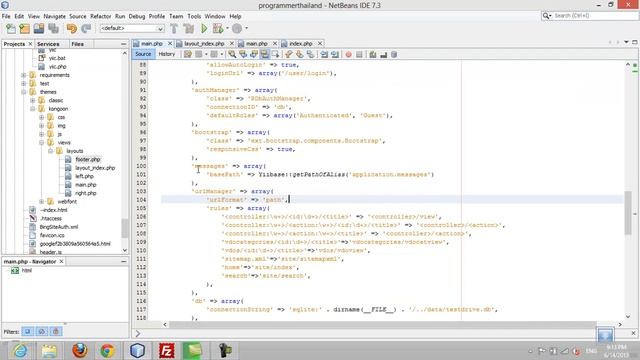Open the File menu
Viewport: 640px width, 360px height.
(x=6, y=16)
